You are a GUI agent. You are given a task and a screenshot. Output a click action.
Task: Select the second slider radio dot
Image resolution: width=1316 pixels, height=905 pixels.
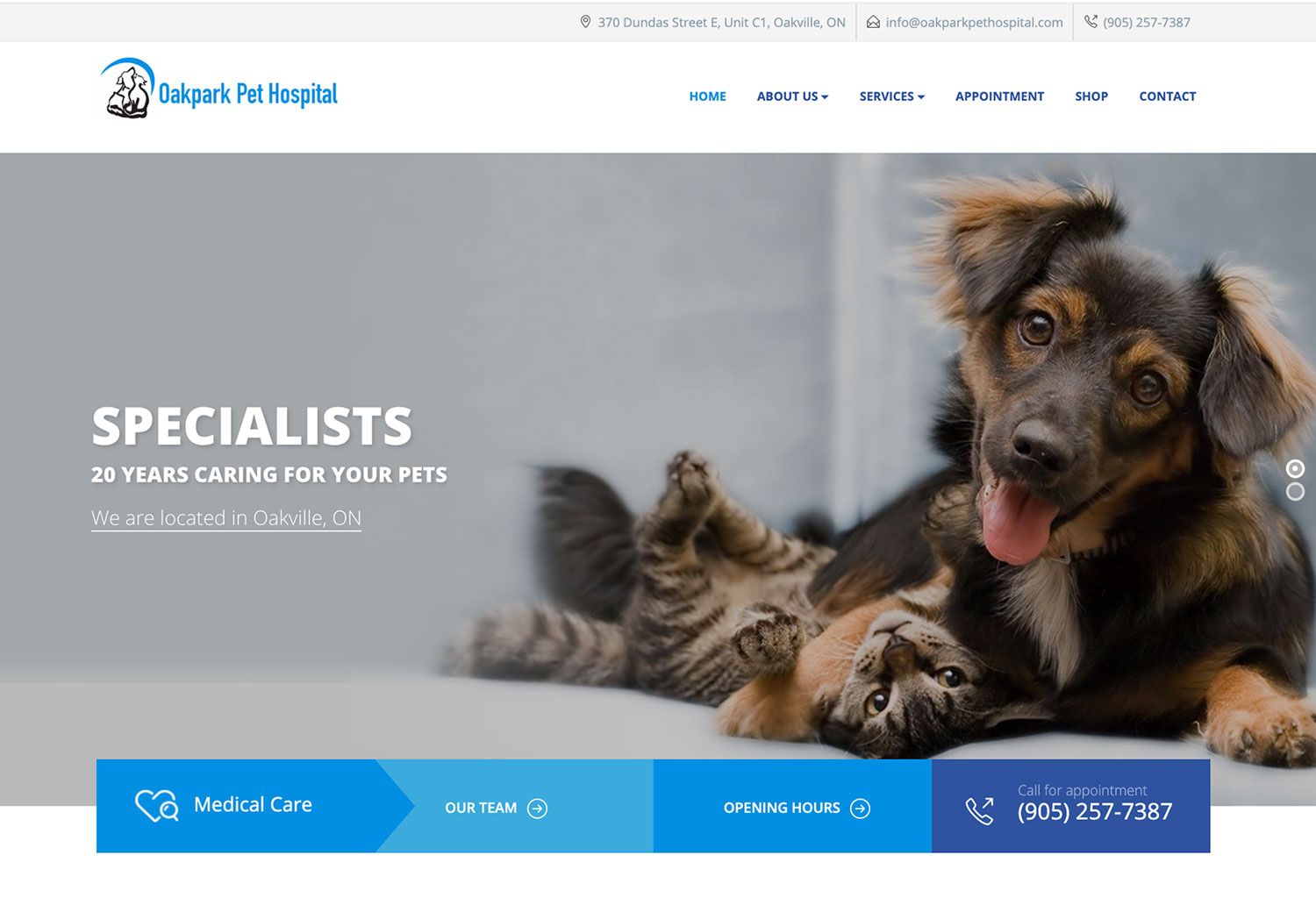point(1295,492)
